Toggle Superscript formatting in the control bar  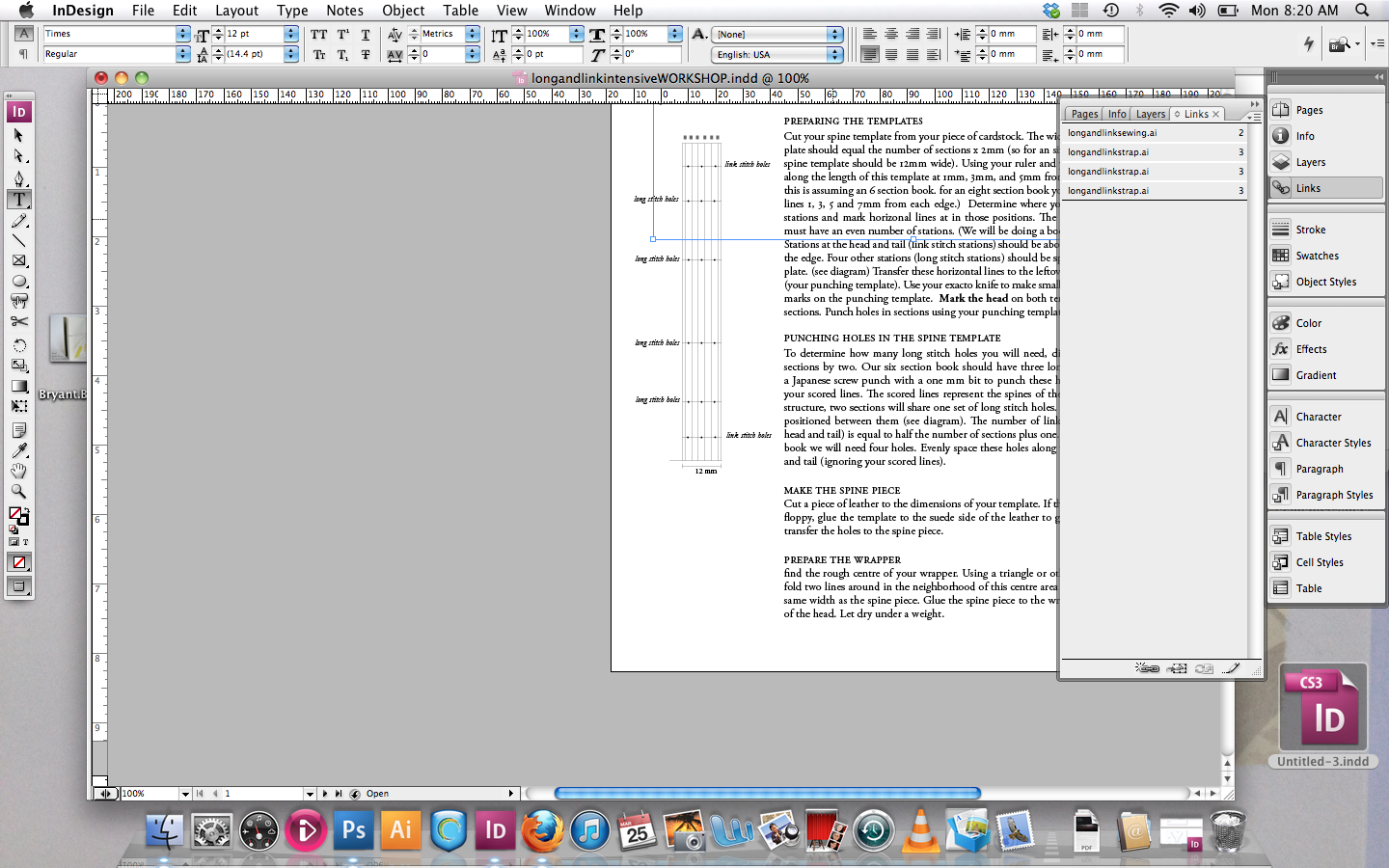tap(341, 33)
